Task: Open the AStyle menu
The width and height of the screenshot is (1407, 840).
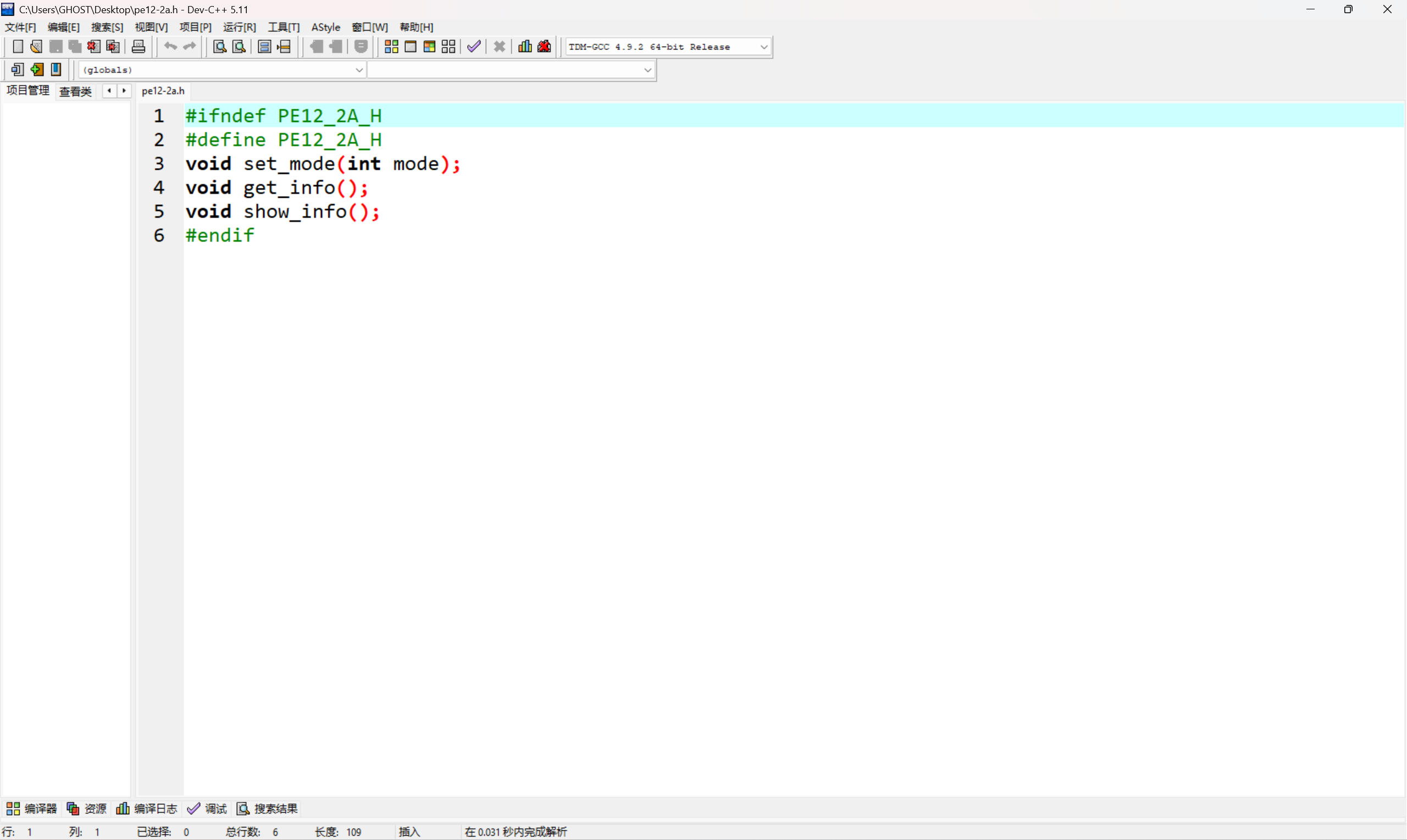Action: coord(325,26)
